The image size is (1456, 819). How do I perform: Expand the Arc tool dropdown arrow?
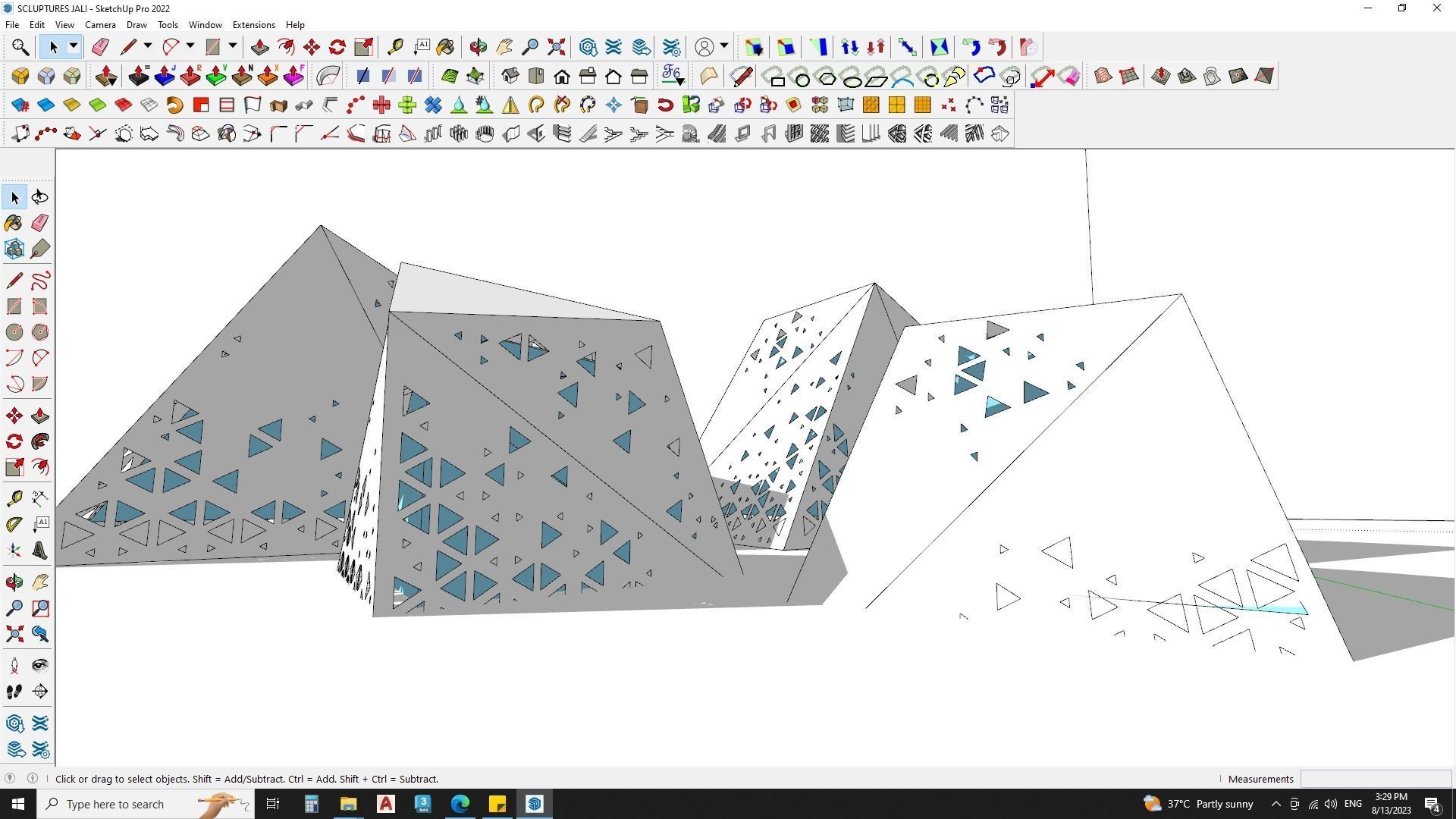(x=190, y=47)
